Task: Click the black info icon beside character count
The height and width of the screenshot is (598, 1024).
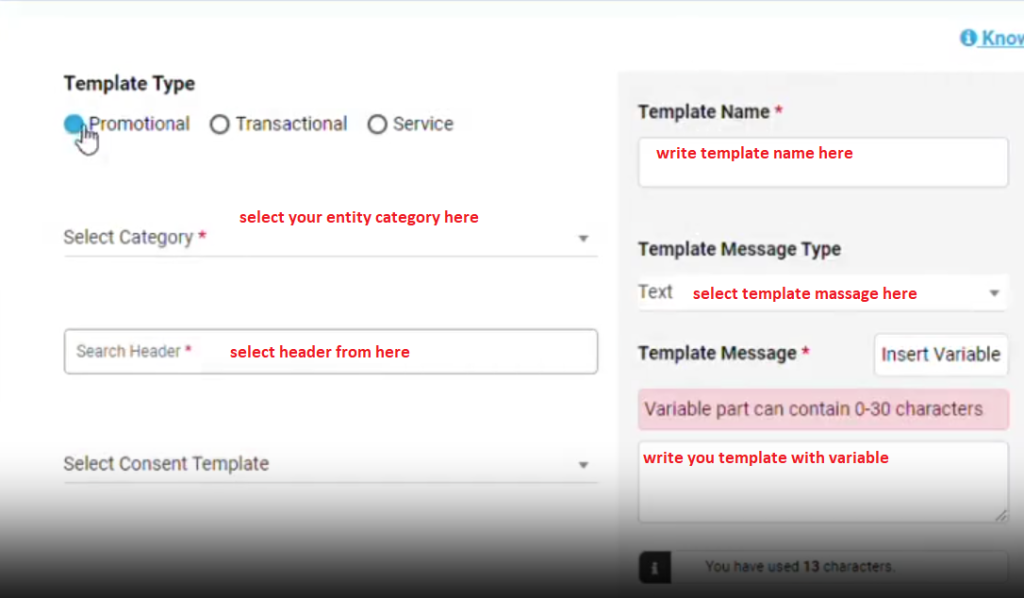Action: click(x=654, y=567)
